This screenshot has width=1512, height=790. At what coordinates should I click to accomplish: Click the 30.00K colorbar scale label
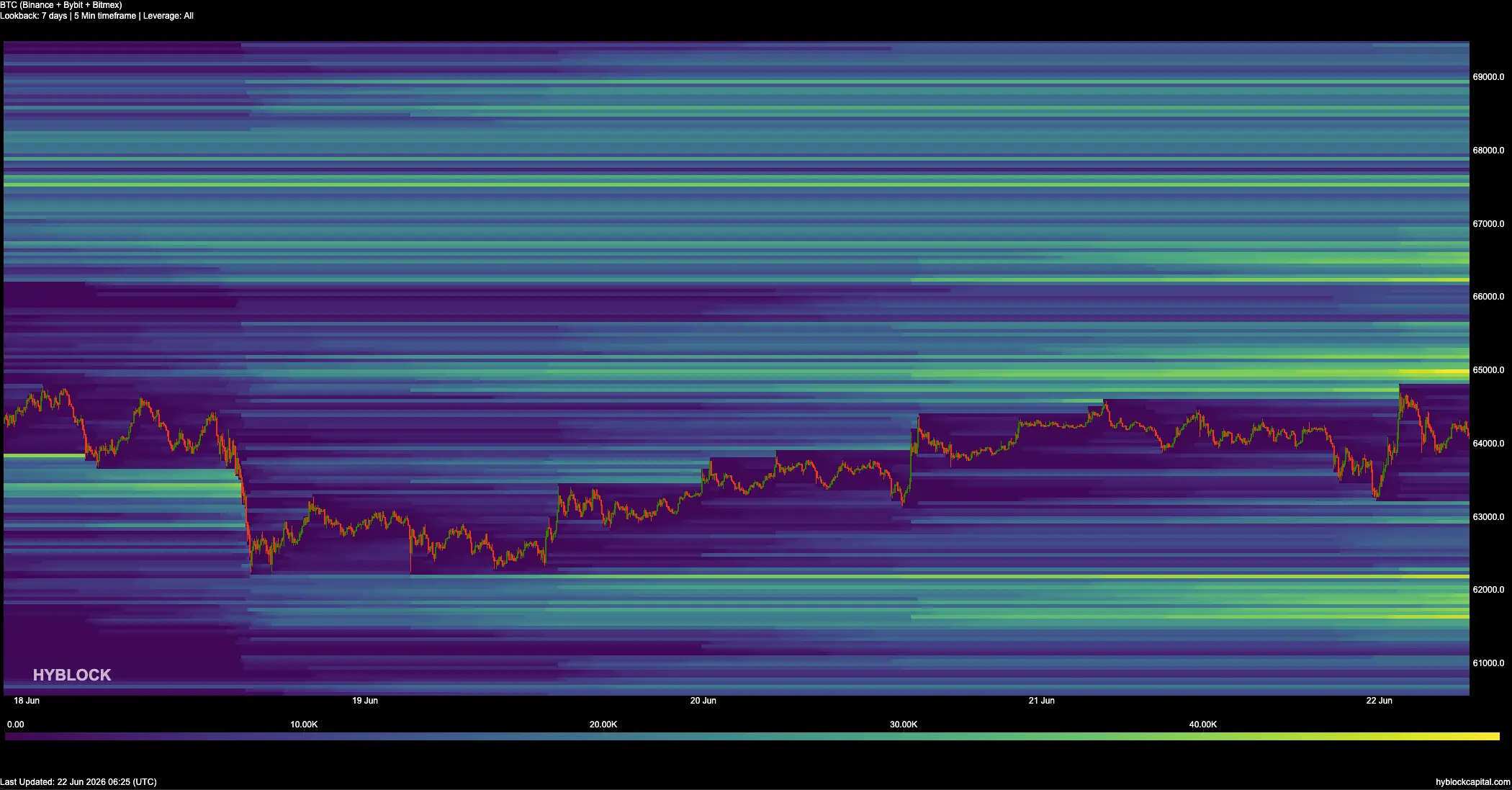pos(904,724)
